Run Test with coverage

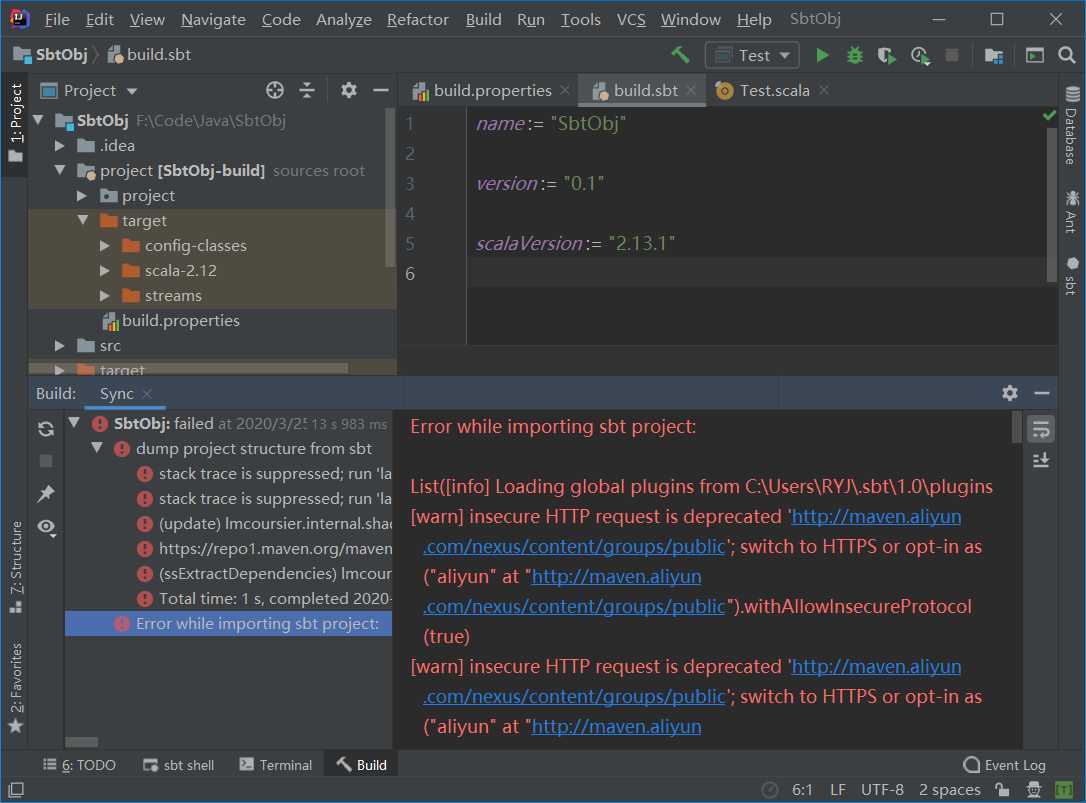(x=887, y=55)
